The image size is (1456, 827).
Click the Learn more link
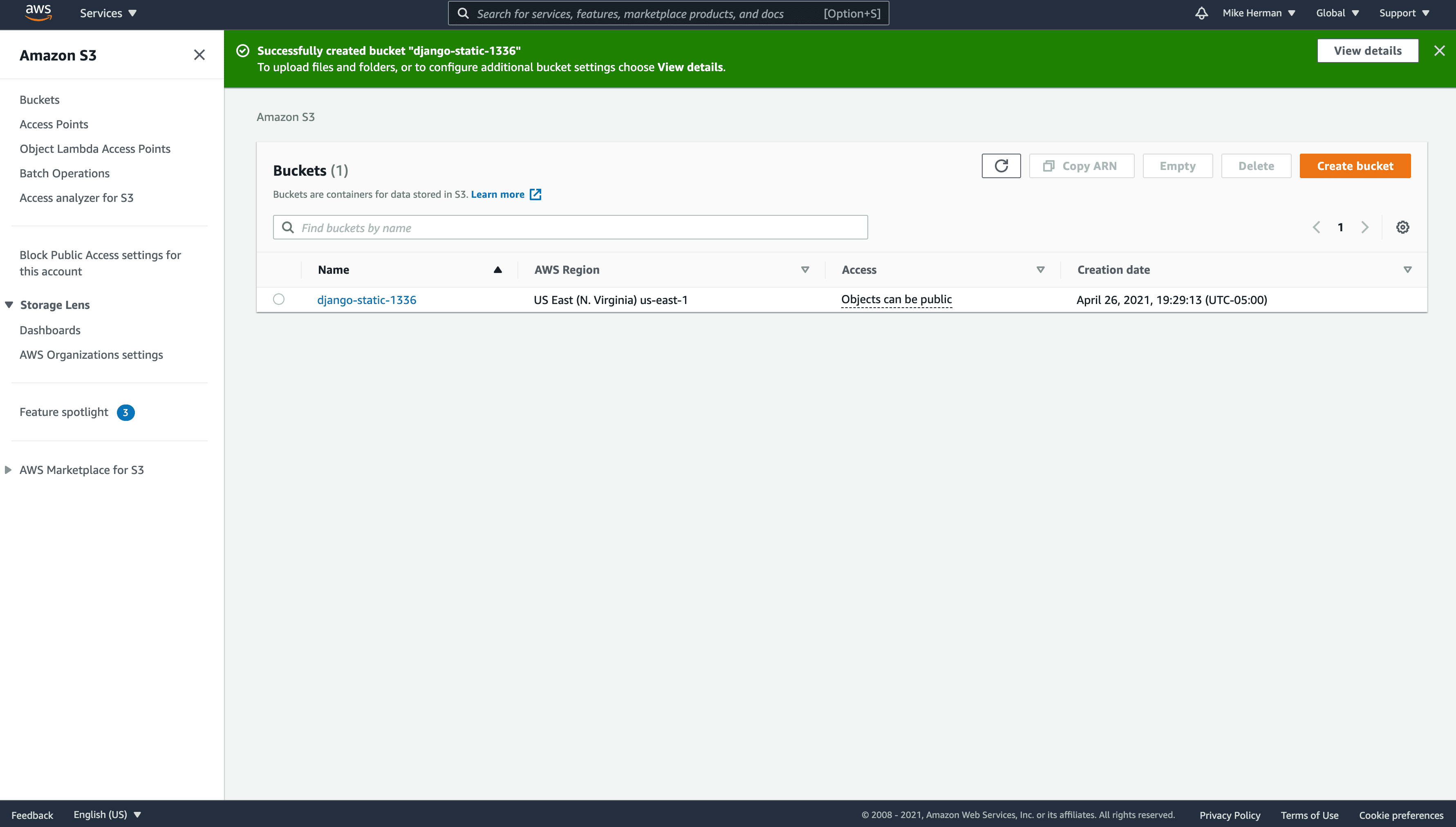(497, 194)
